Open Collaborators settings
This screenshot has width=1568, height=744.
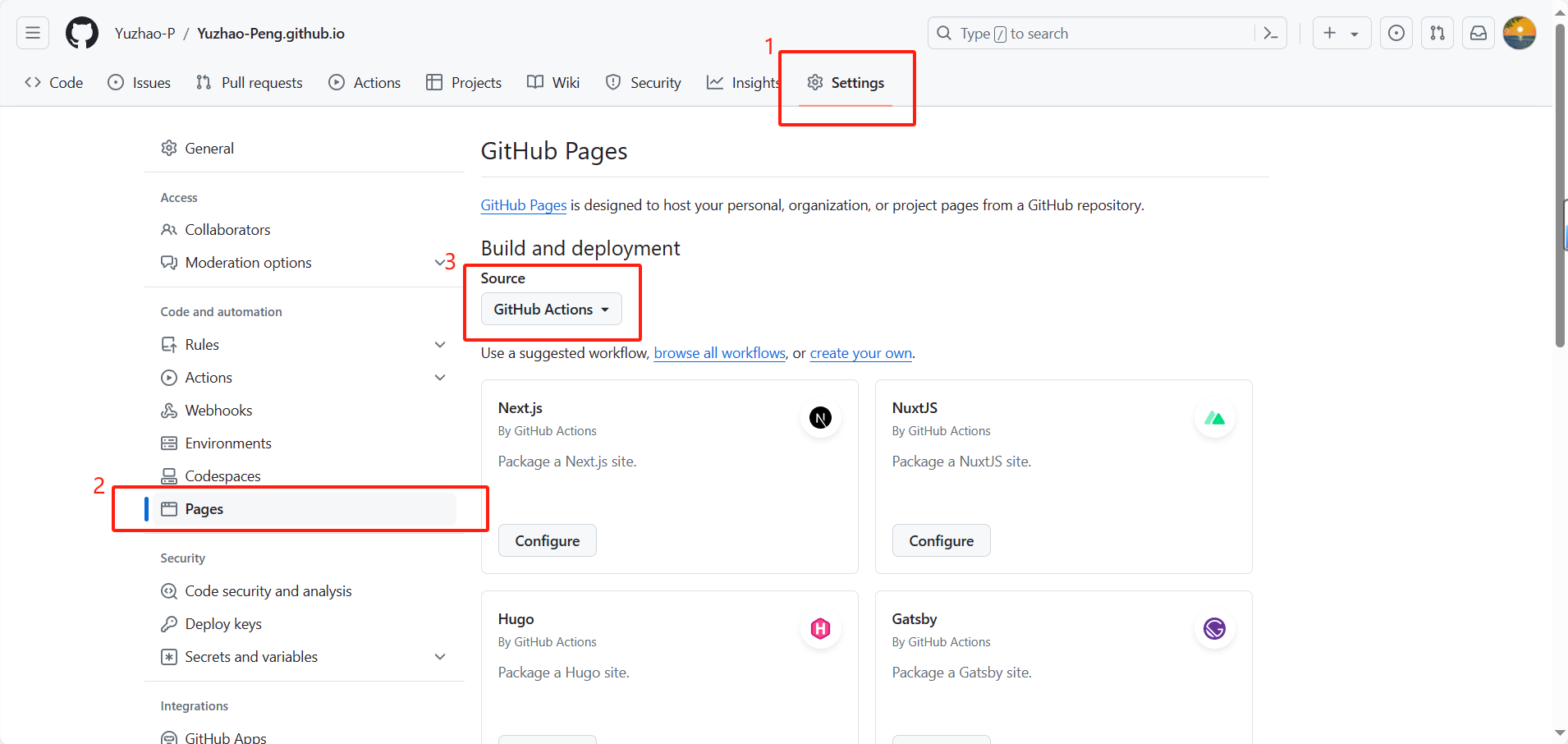[305, 230]
